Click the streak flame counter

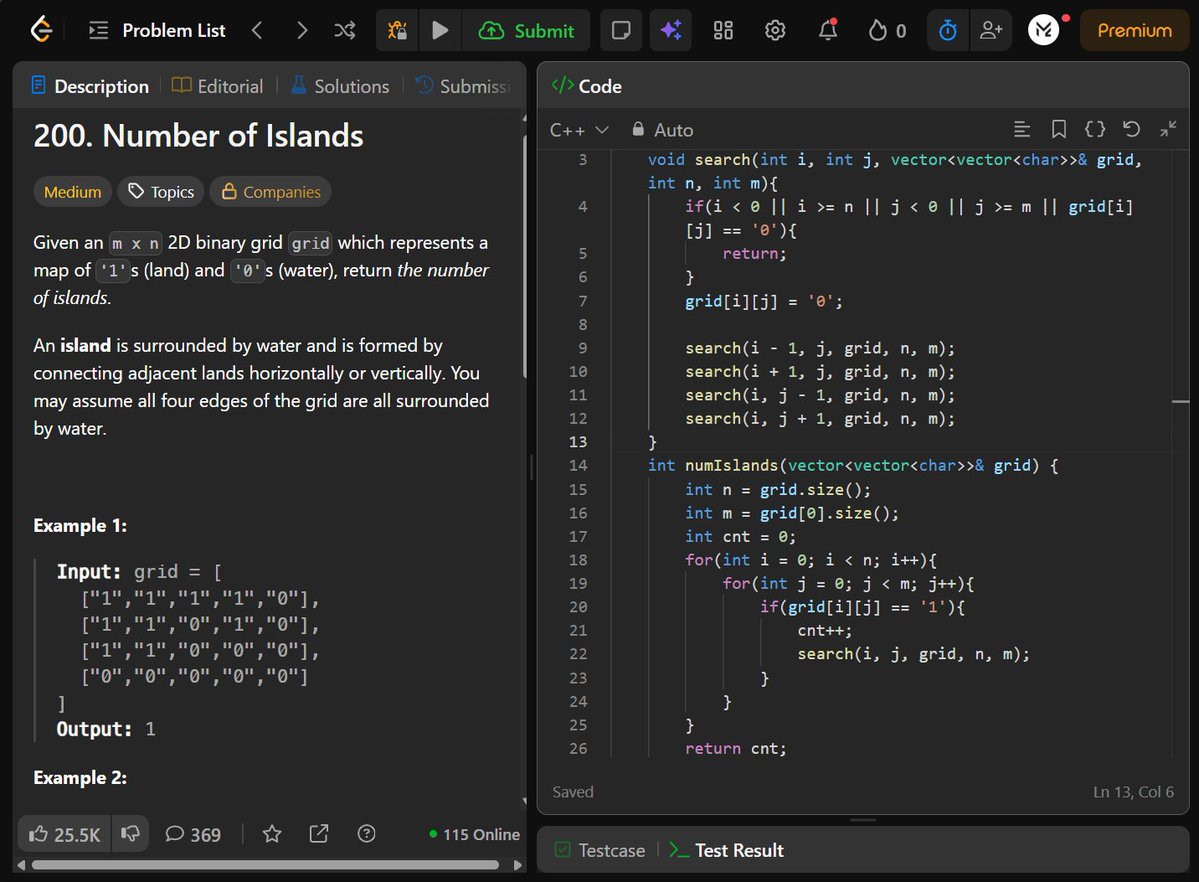tap(887, 31)
